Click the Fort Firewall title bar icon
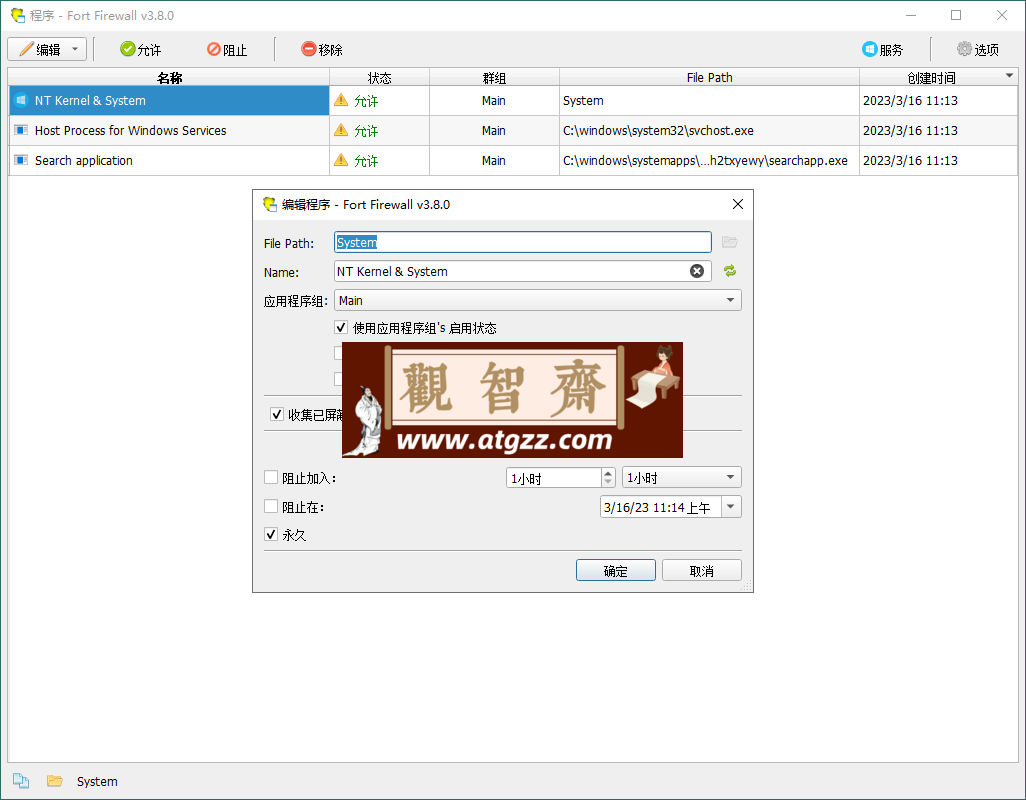Viewport: 1026px width, 800px height. pos(18,15)
